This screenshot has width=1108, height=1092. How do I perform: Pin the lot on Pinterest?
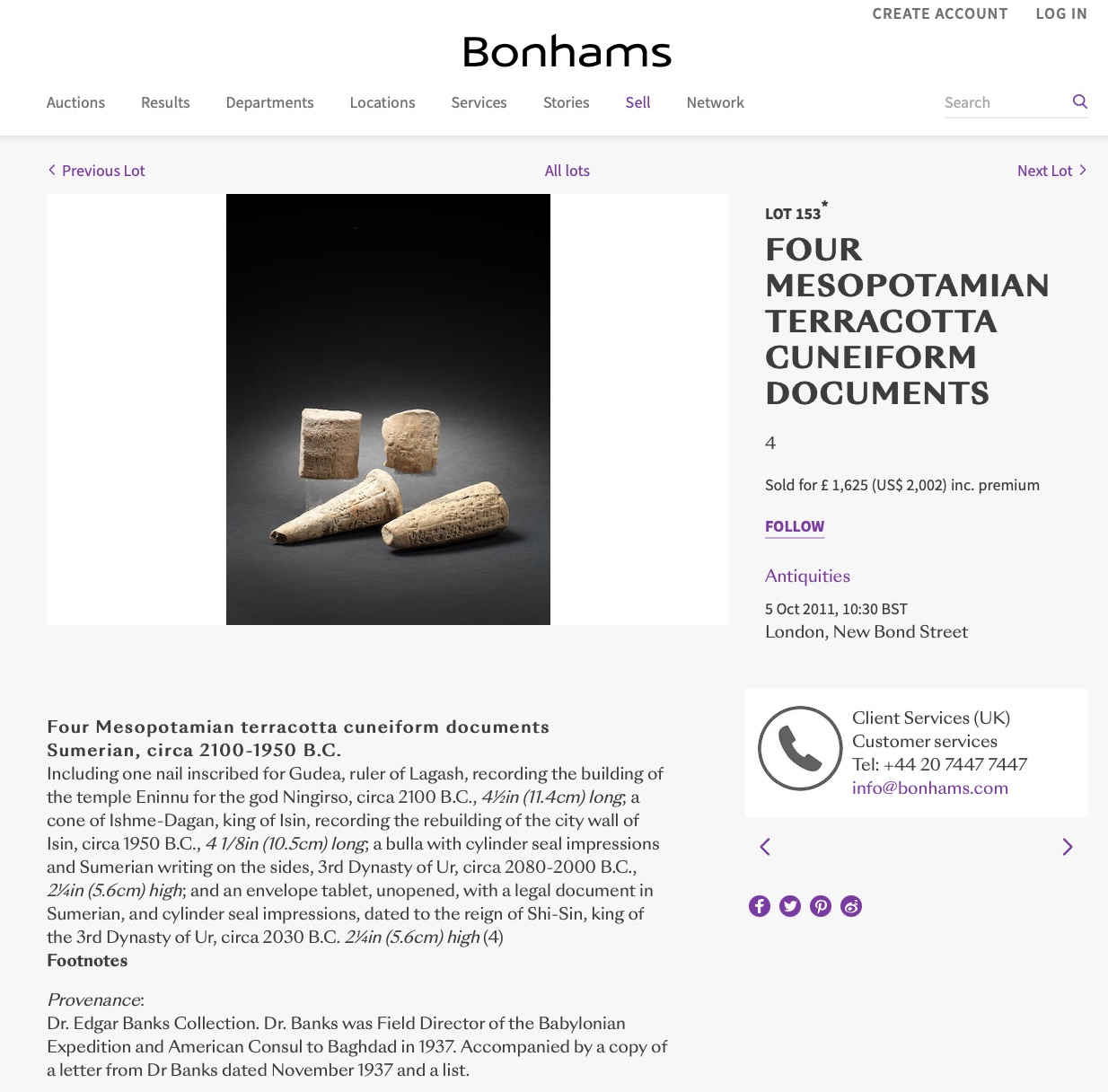[821, 906]
